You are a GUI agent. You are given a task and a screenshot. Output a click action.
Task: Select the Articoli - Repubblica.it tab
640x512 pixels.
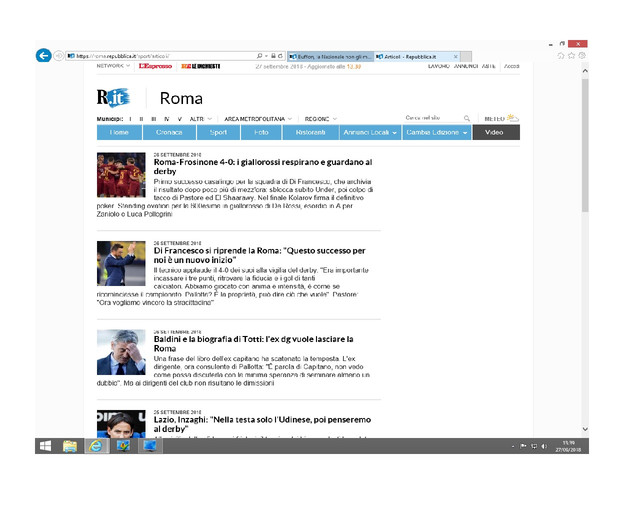pyautogui.click(x=413, y=56)
